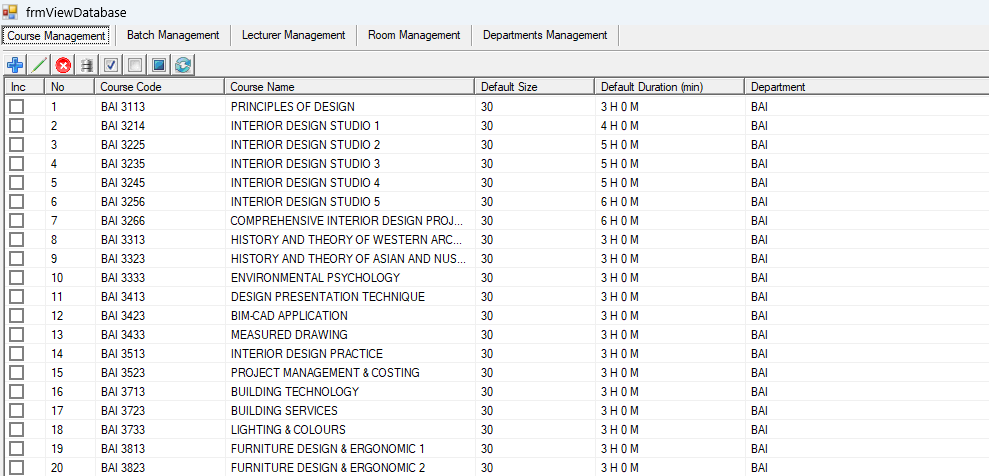Tick the checkbox for PRINCIPLES OF DESIGN

16,107
